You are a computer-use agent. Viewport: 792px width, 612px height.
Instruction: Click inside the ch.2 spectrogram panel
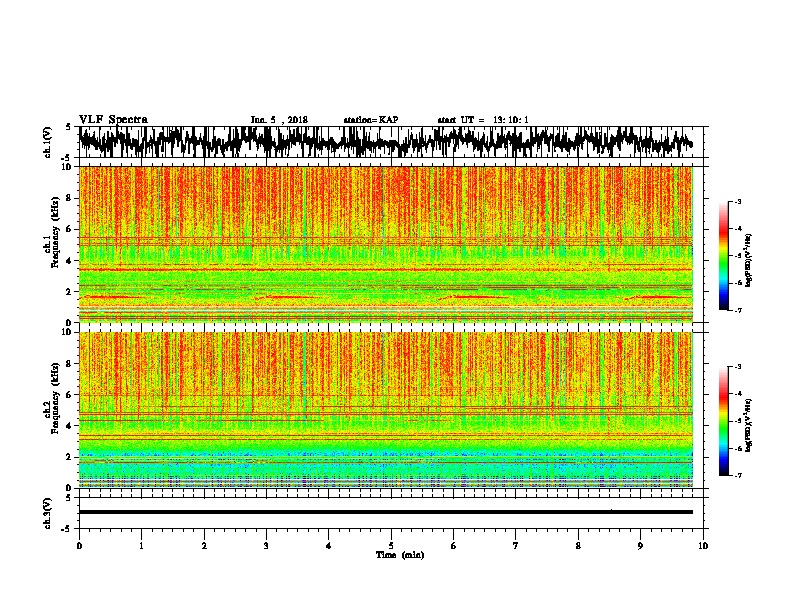click(386, 410)
